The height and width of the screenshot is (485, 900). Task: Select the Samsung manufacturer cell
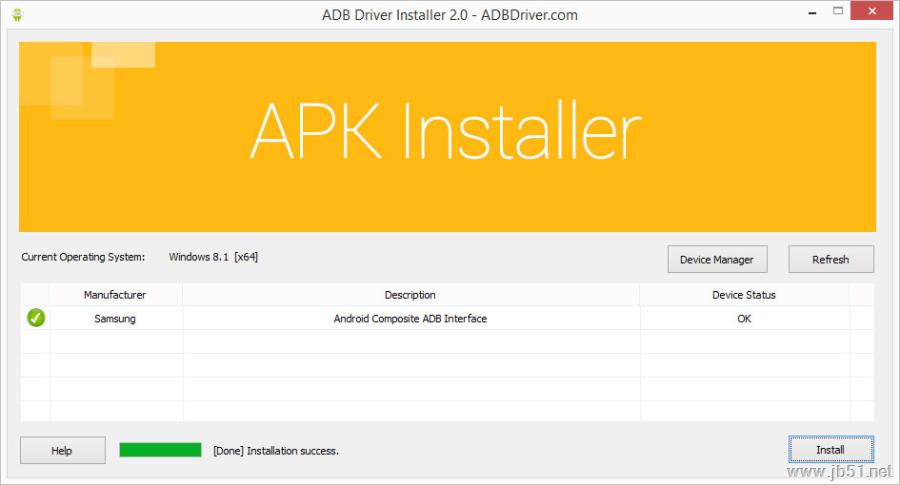pyautogui.click(x=115, y=319)
